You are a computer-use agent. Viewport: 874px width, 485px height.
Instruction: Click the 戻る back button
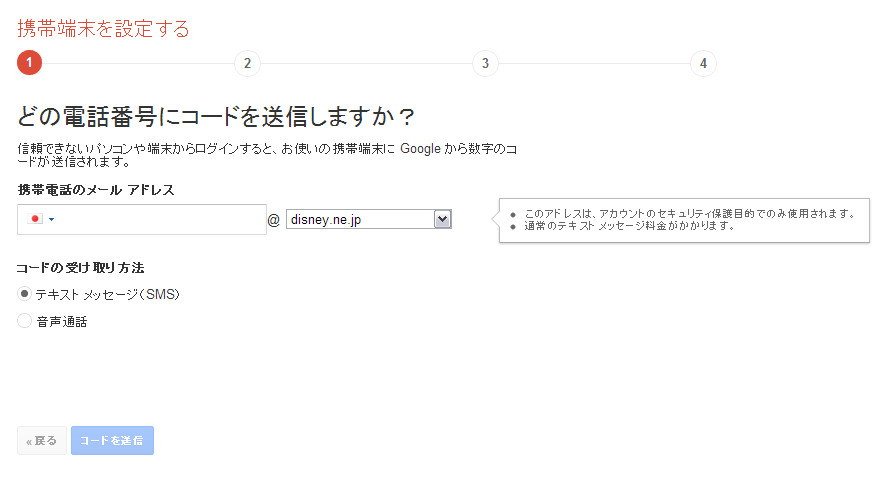click(x=42, y=440)
